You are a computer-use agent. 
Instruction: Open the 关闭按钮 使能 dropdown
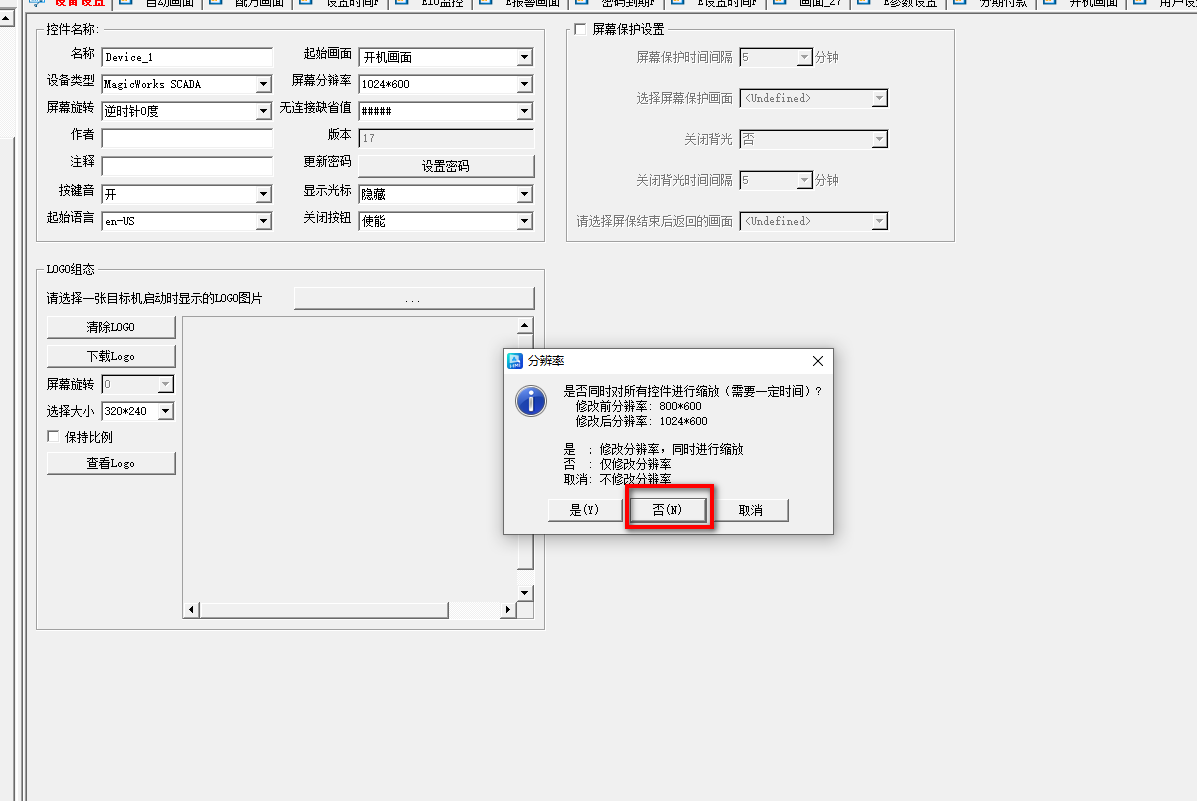pyautogui.click(x=524, y=221)
